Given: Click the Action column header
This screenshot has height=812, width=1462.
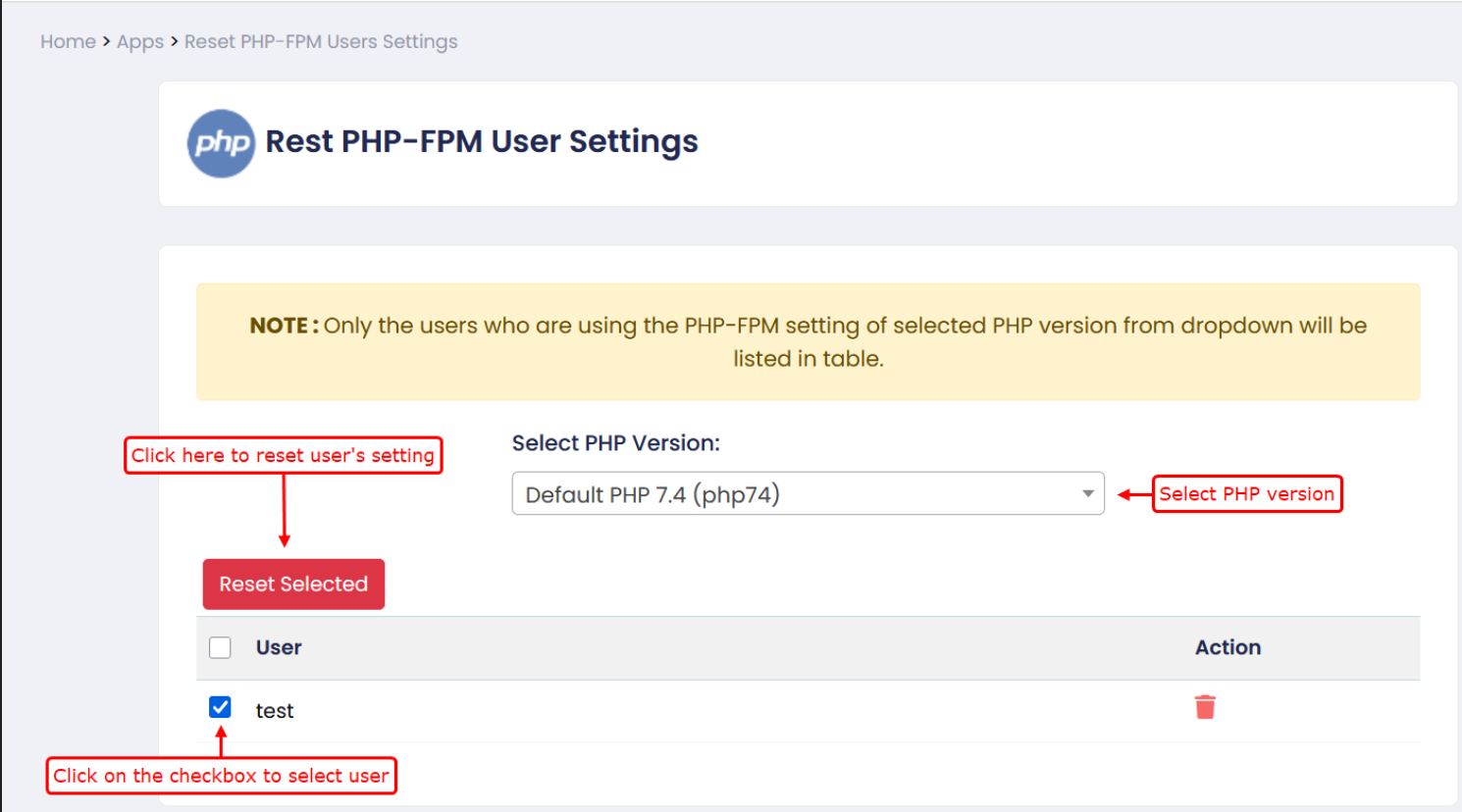Looking at the screenshot, I should coord(1227,647).
